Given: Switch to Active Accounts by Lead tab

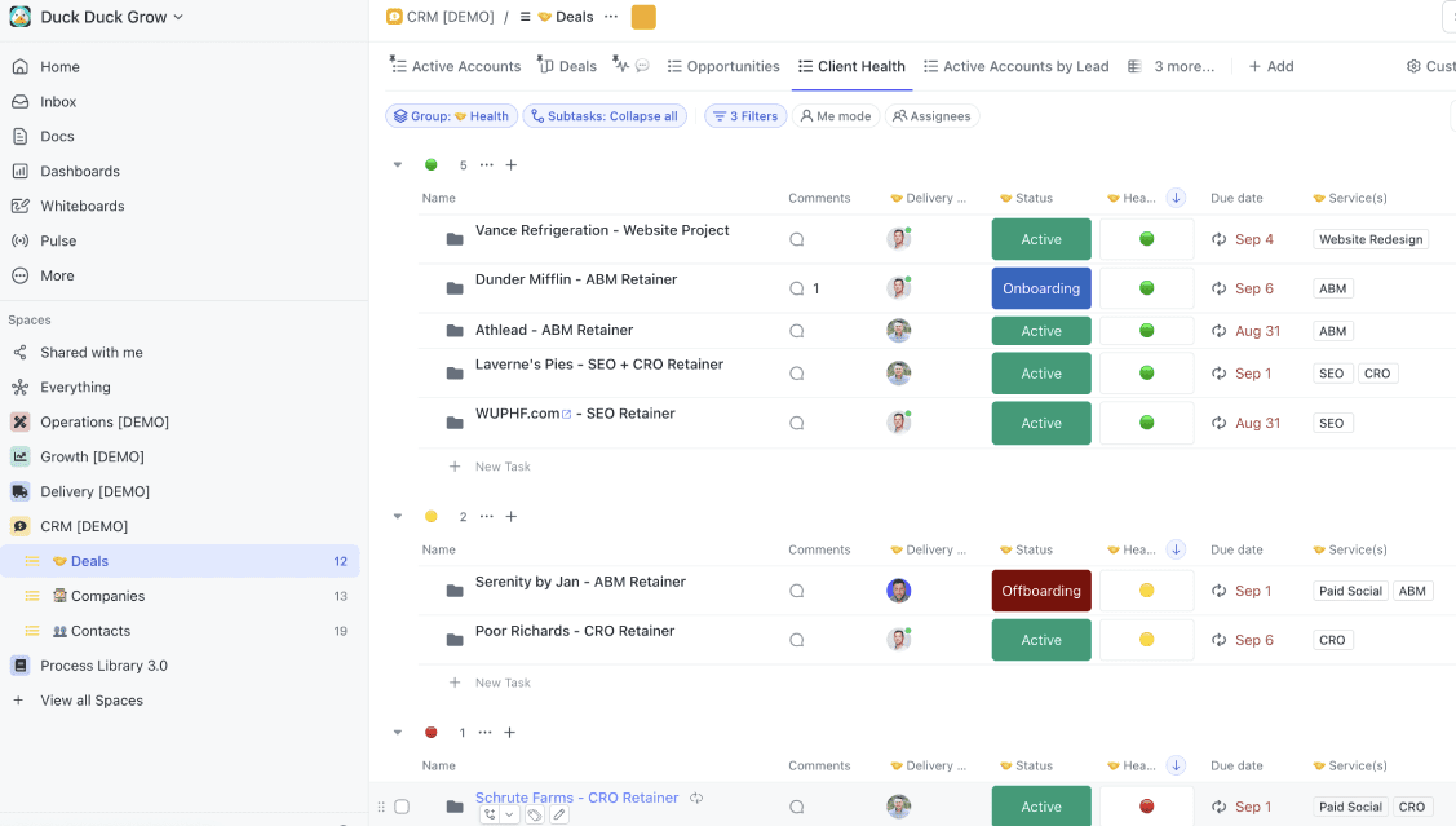Looking at the screenshot, I should pyautogui.click(x=1016, y=66).
